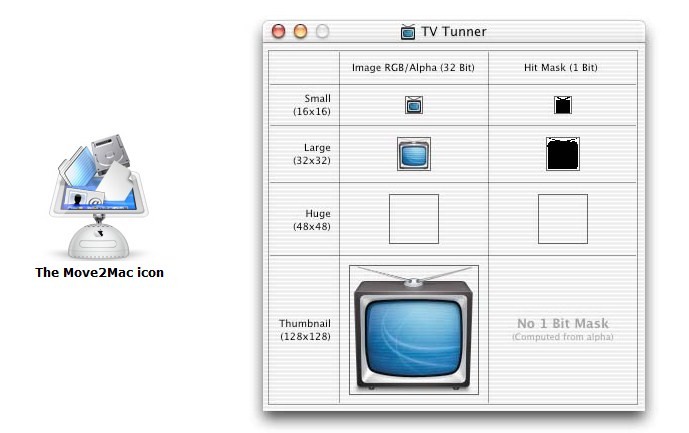Click the 'Small (16x16)' row label
Viewport: 689px width, 433px height.
312,105
